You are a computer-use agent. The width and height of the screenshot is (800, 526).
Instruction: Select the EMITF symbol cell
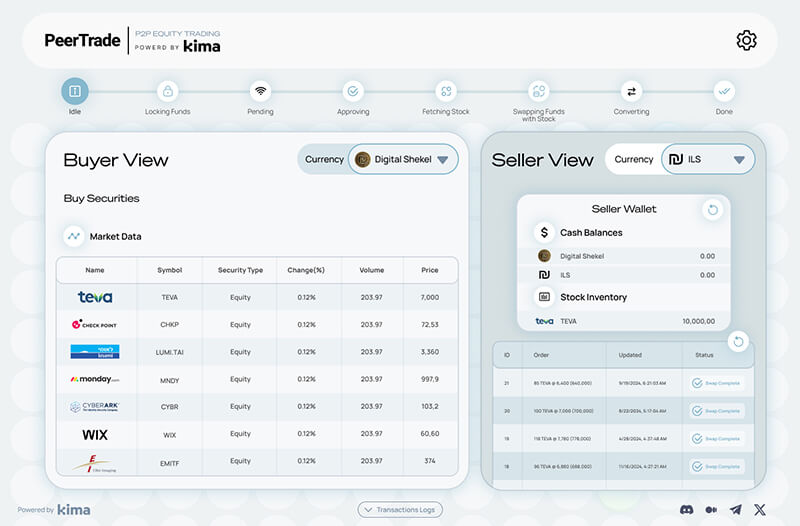pos(170,463)
